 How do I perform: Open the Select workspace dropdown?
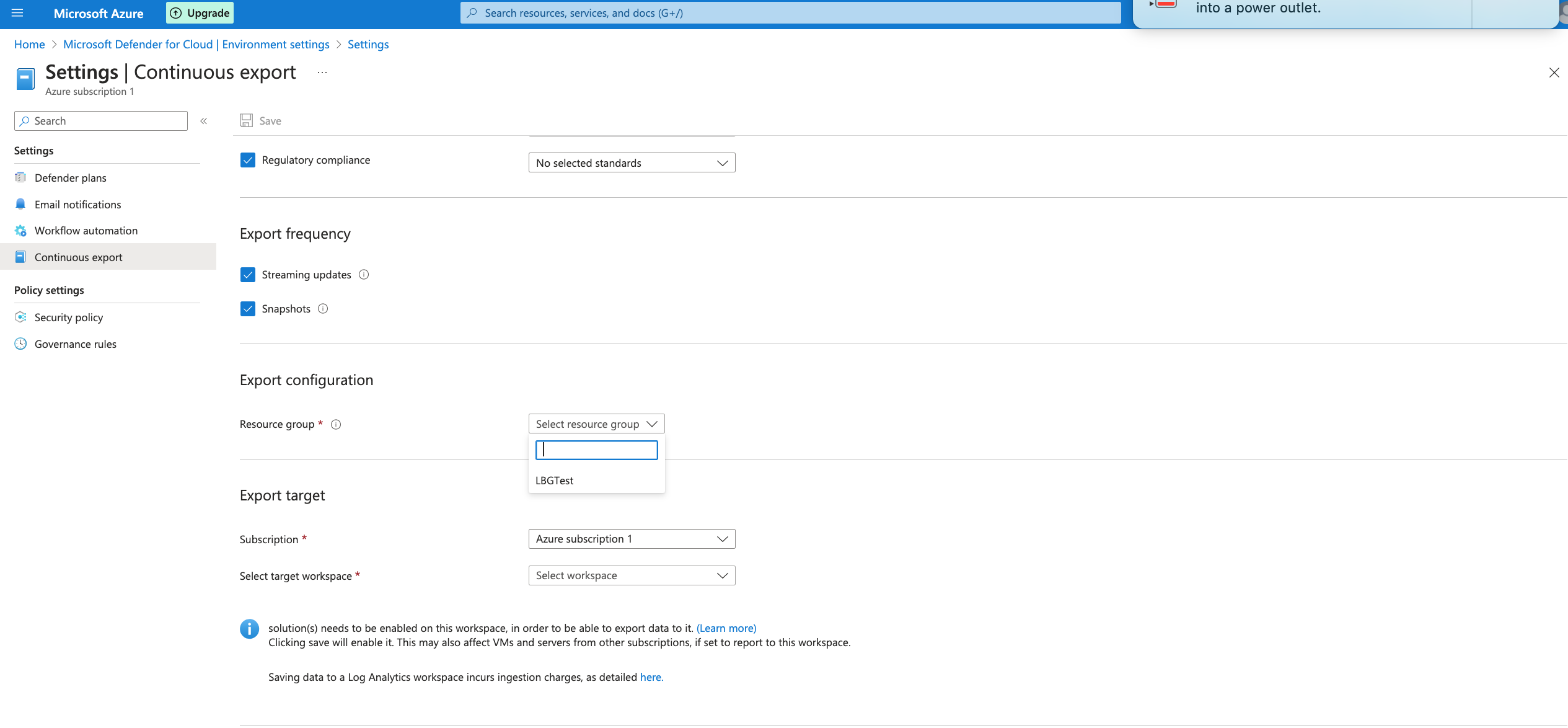[x=632, y=575]
